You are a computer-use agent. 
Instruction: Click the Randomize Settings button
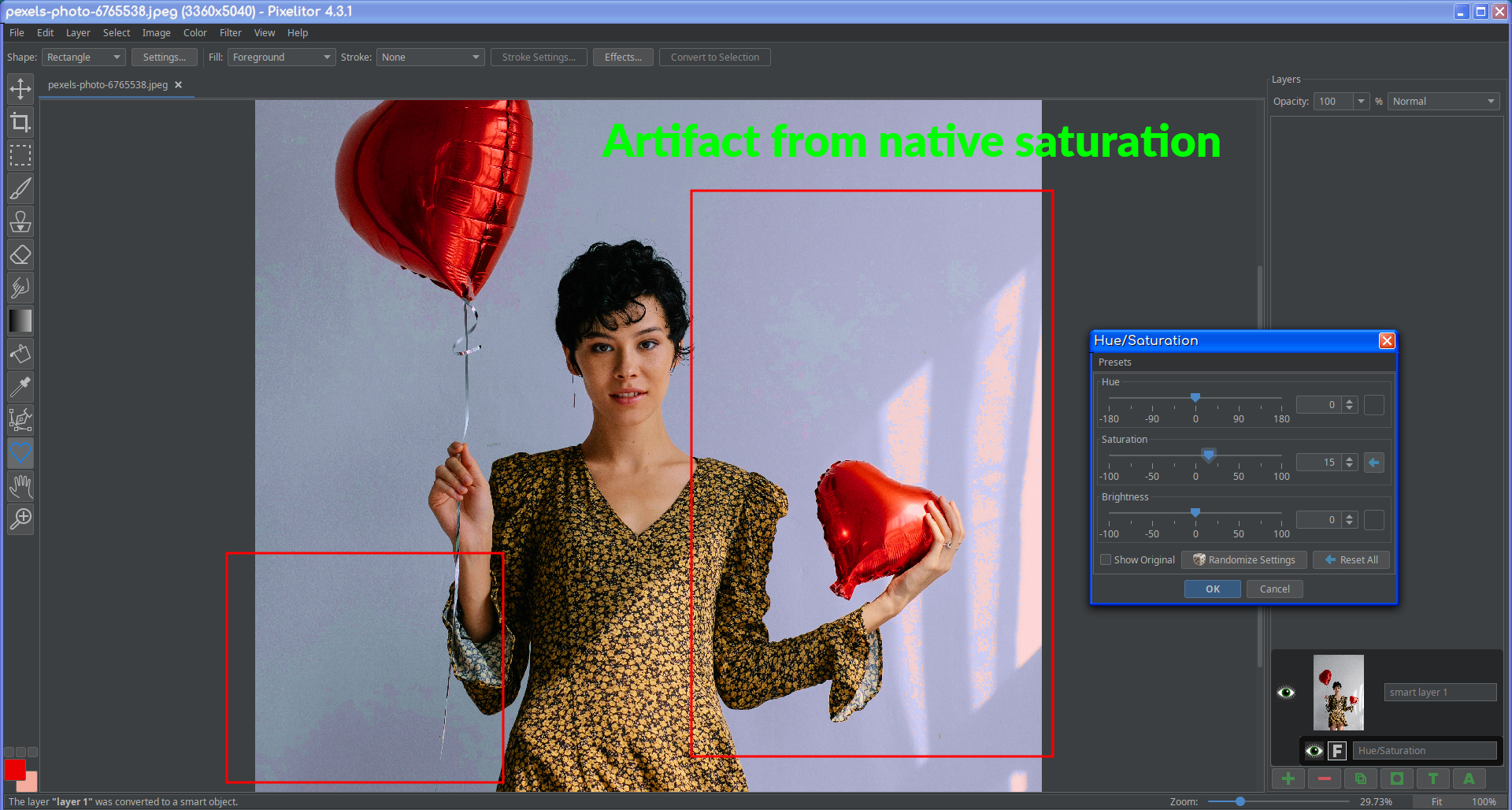click(1244, 560)
